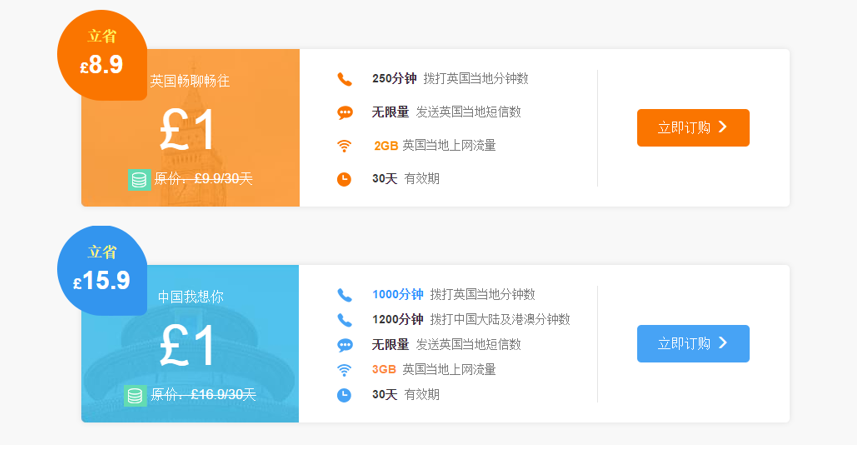Click the chevron arrow on orange 立即订购

coord(723,127)
